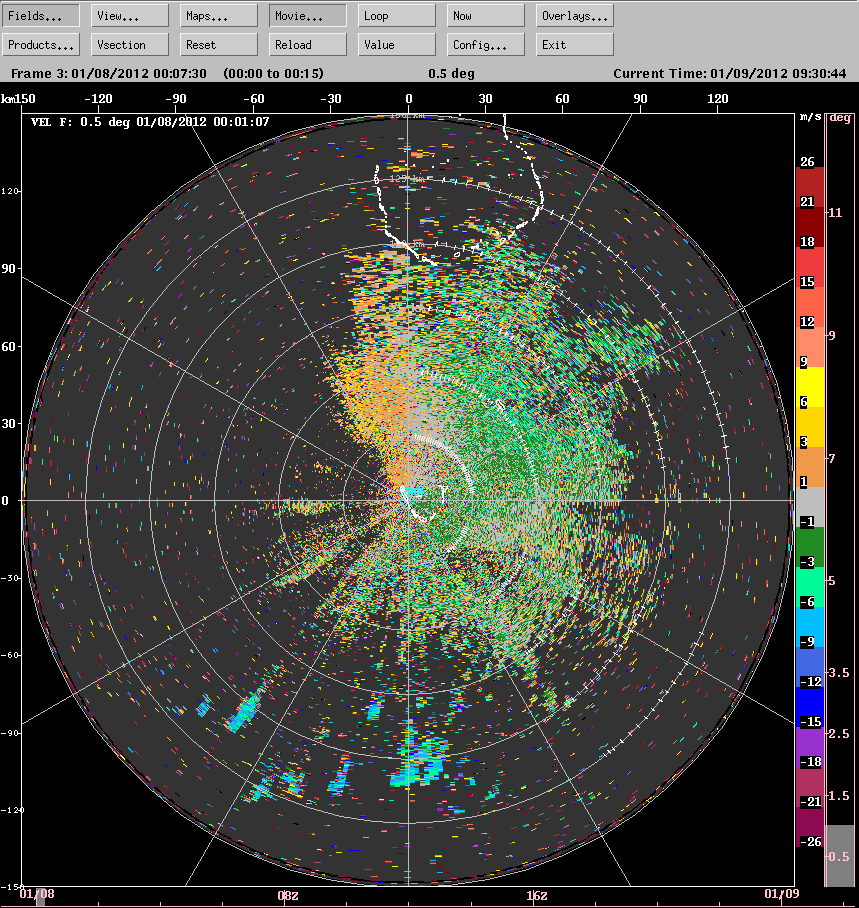
Task: Click the VEL F: 0.5 deg plot label
Action: coord(150,122)
